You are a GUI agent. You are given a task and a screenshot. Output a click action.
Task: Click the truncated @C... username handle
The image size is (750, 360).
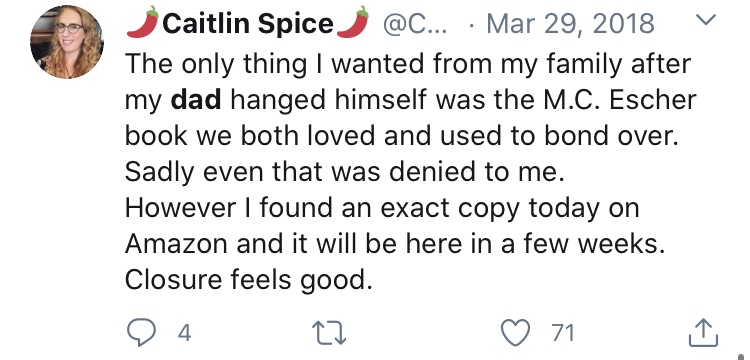[414, 23]
